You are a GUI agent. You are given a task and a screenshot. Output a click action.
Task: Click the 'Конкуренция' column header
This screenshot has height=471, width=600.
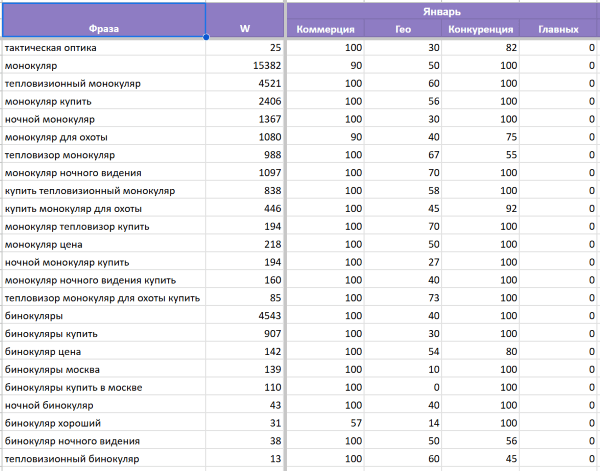(481, 29)
